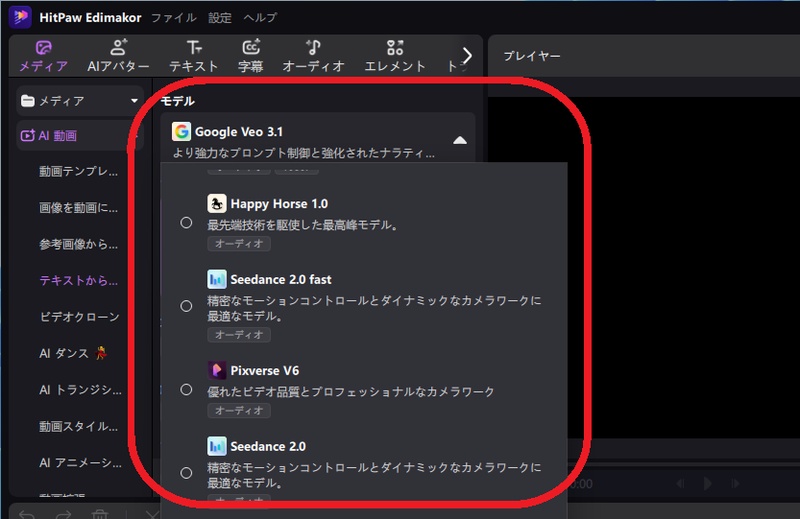
Task: Select AI トランジシ... sidebar item
Action: 81,390
